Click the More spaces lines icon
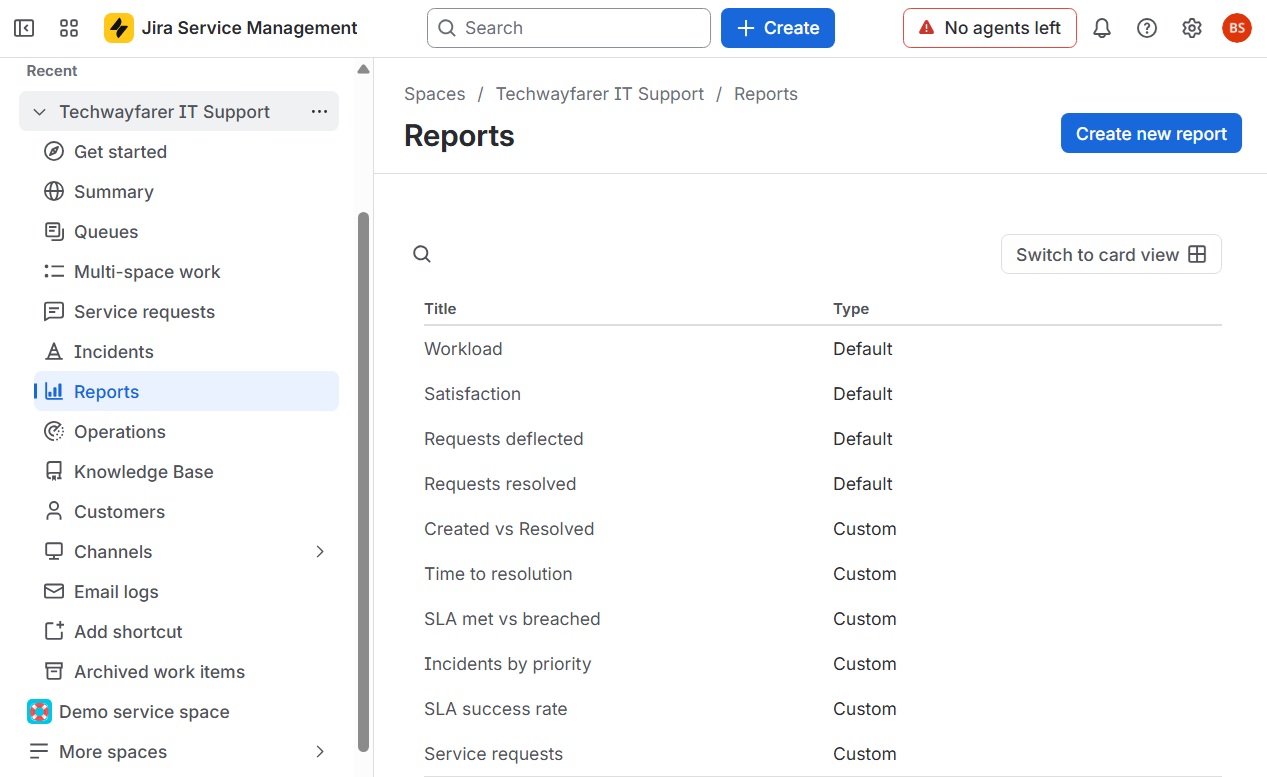This screenshot has width=1267, height=777. [x=39, y=752]
